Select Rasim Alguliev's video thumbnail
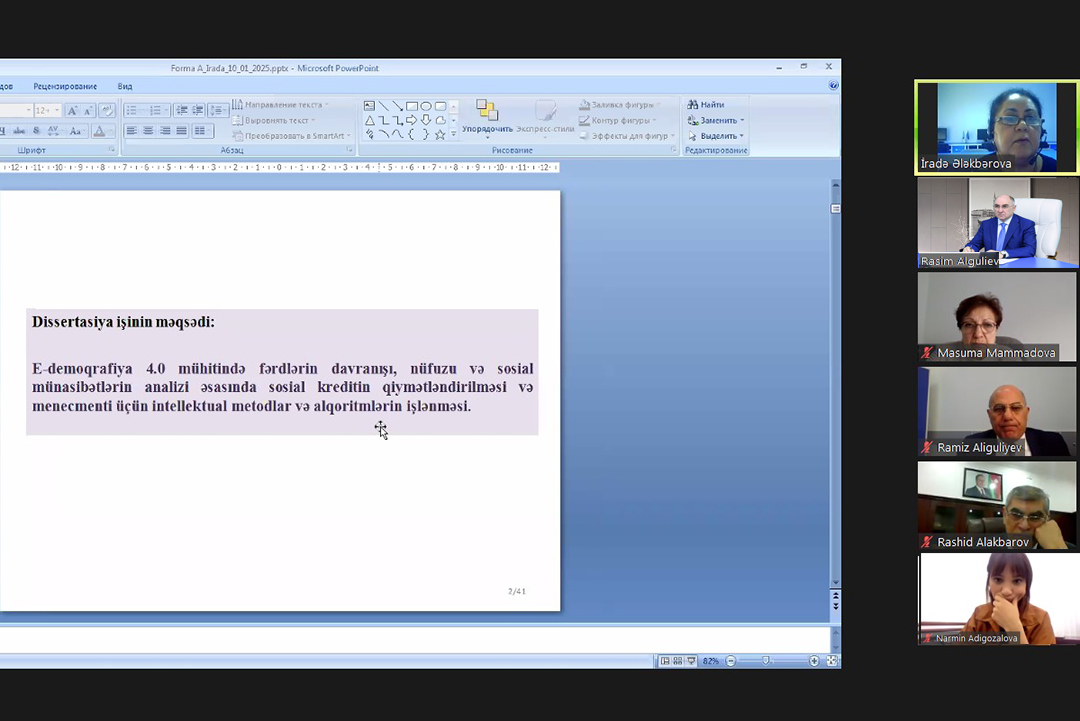The height and width of the screenshot is (721, 1080). pyautogui.click(x=997, y=223)
